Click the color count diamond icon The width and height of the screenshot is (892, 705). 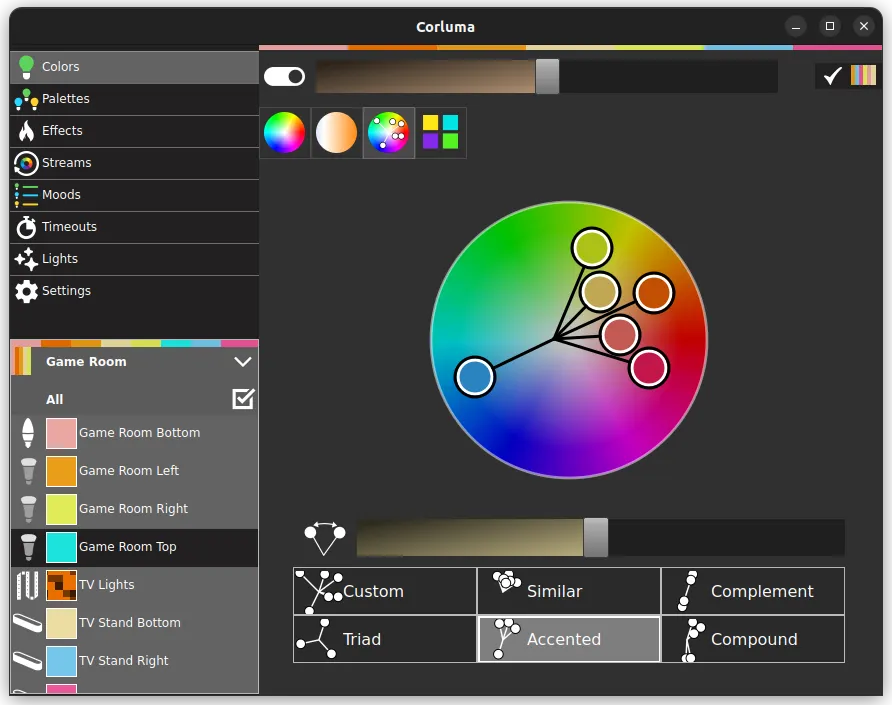pos(325,538)
